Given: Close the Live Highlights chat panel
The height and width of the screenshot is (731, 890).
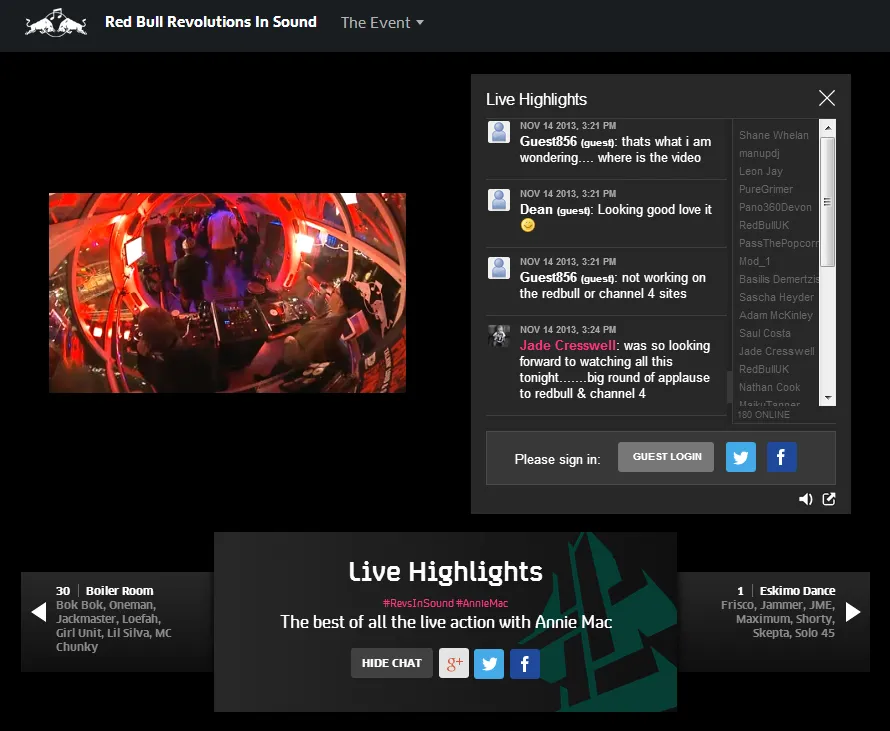Looking at the screenshot, I should pos(826,98).
